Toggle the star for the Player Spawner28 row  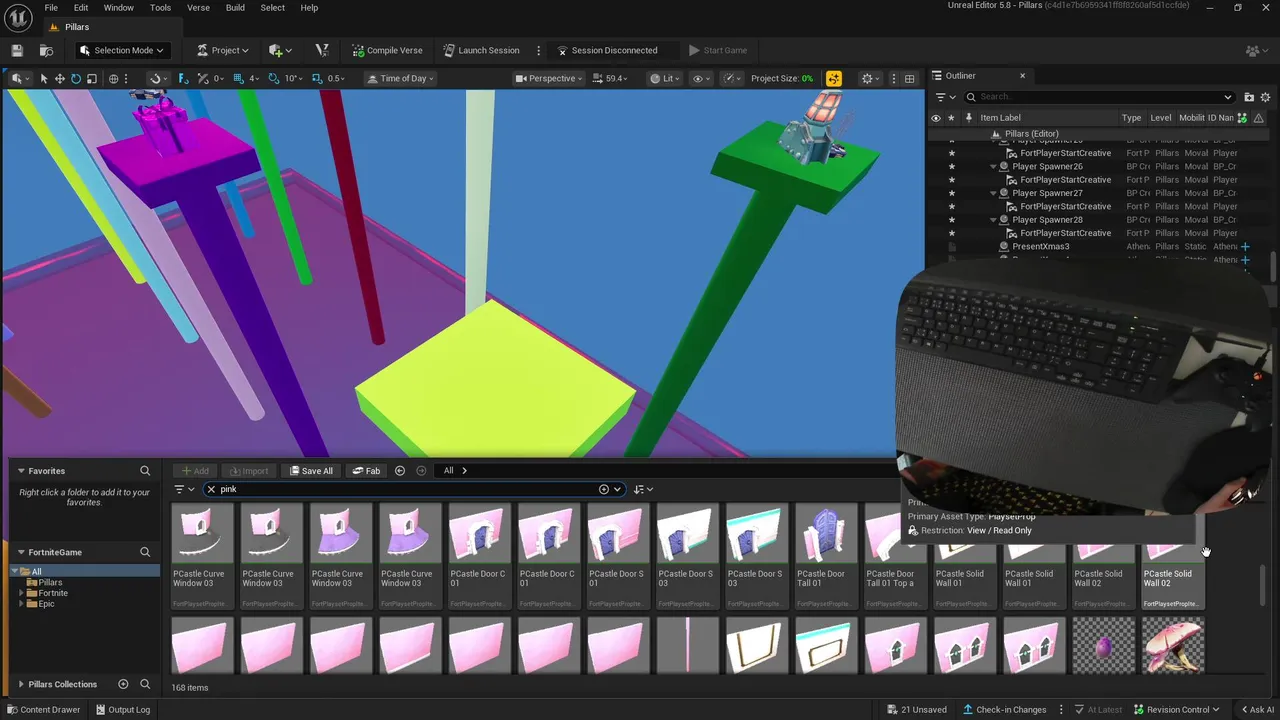tap(951, 220)
